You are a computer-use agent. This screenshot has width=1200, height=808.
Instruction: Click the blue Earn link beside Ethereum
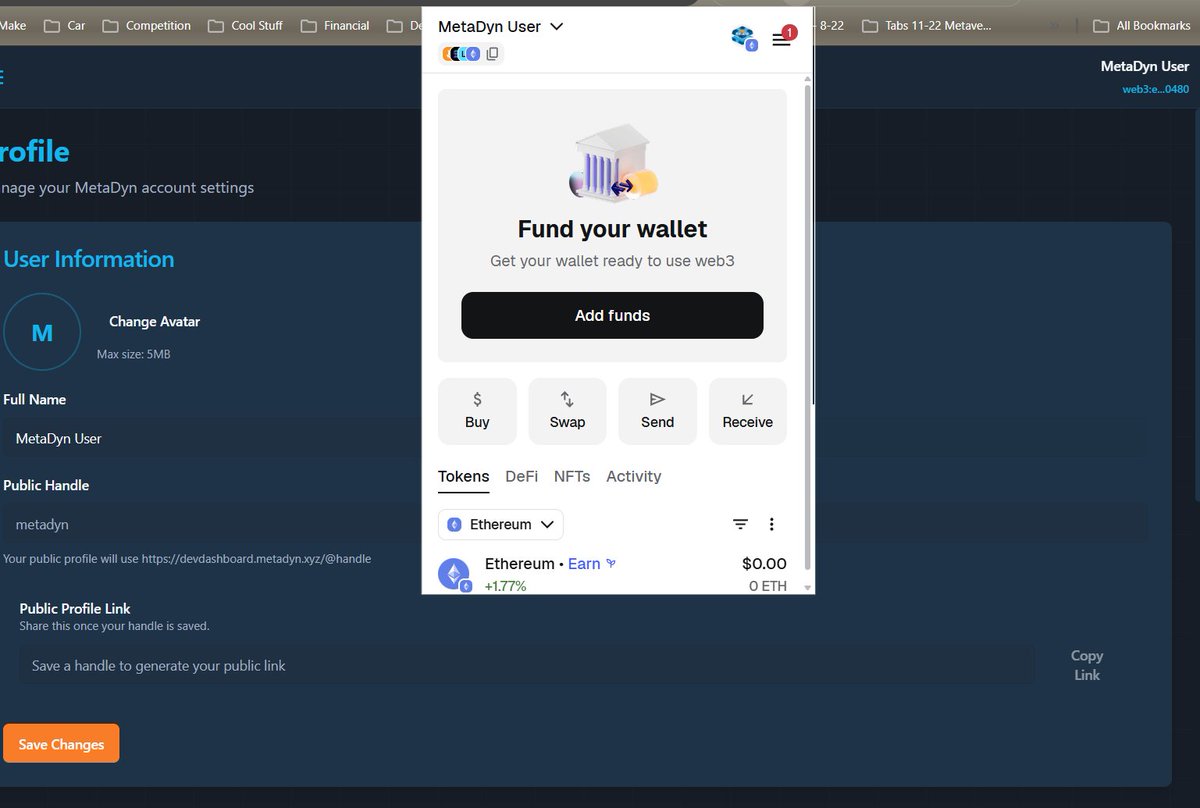click(584, 564)
